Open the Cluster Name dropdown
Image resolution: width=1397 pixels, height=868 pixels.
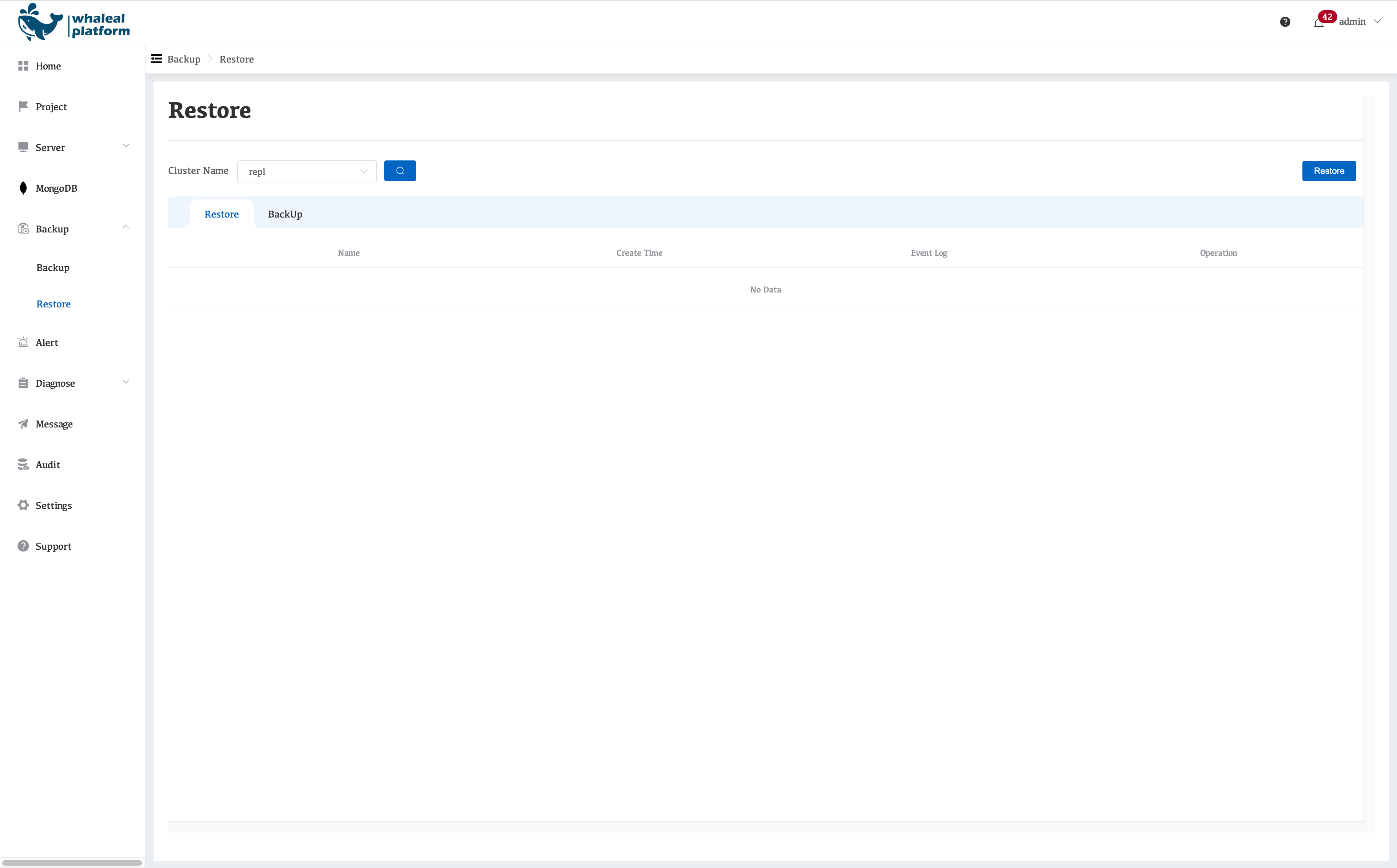[306, 172]
